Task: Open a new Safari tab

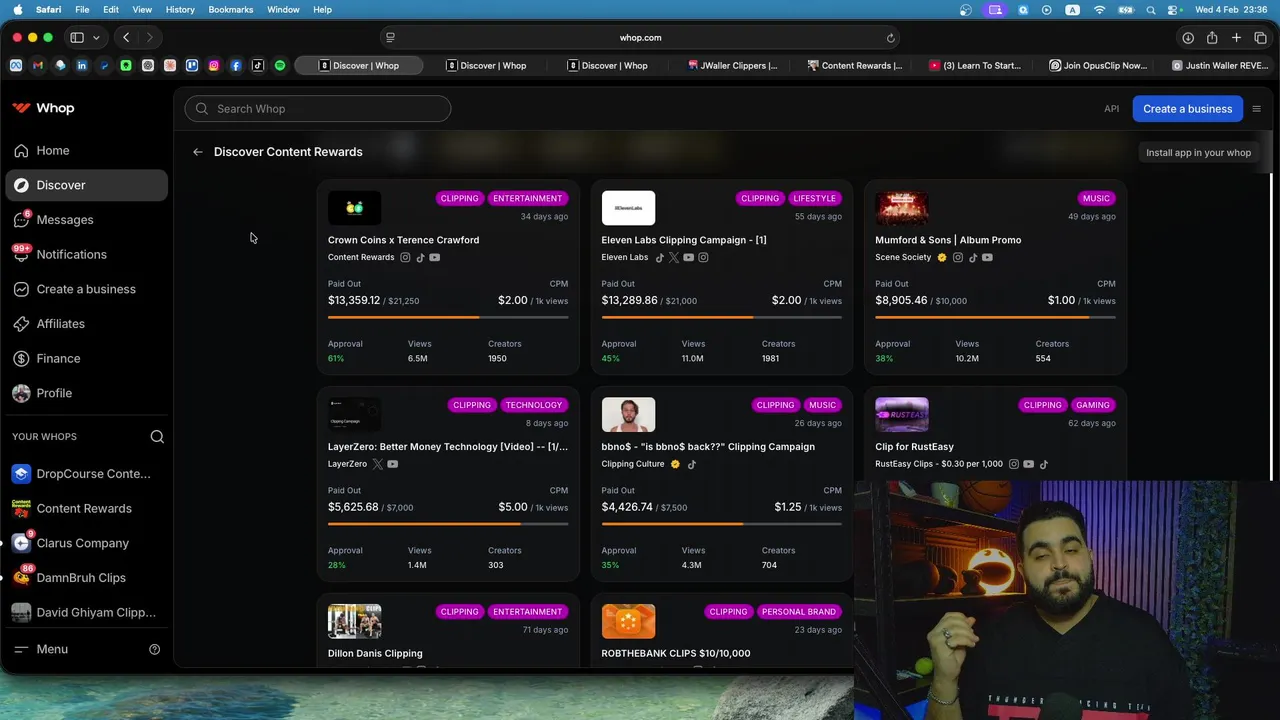Action: [1236, 38]
